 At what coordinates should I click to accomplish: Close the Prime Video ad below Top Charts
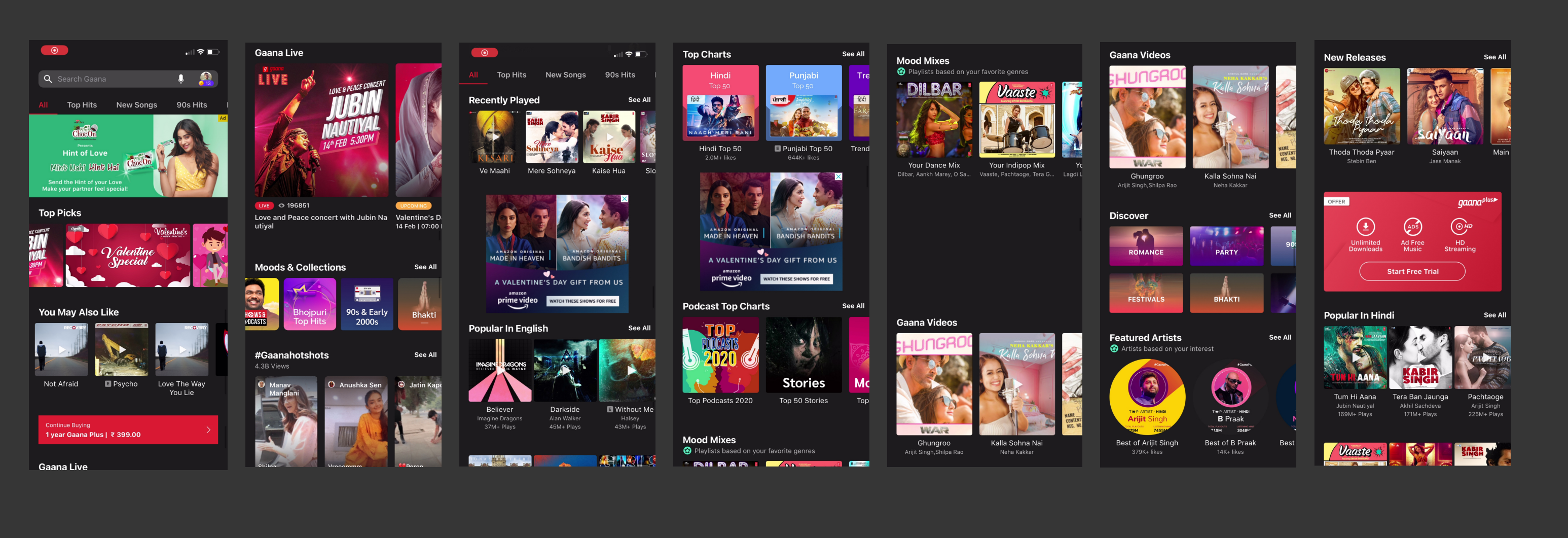pos(838,176)
